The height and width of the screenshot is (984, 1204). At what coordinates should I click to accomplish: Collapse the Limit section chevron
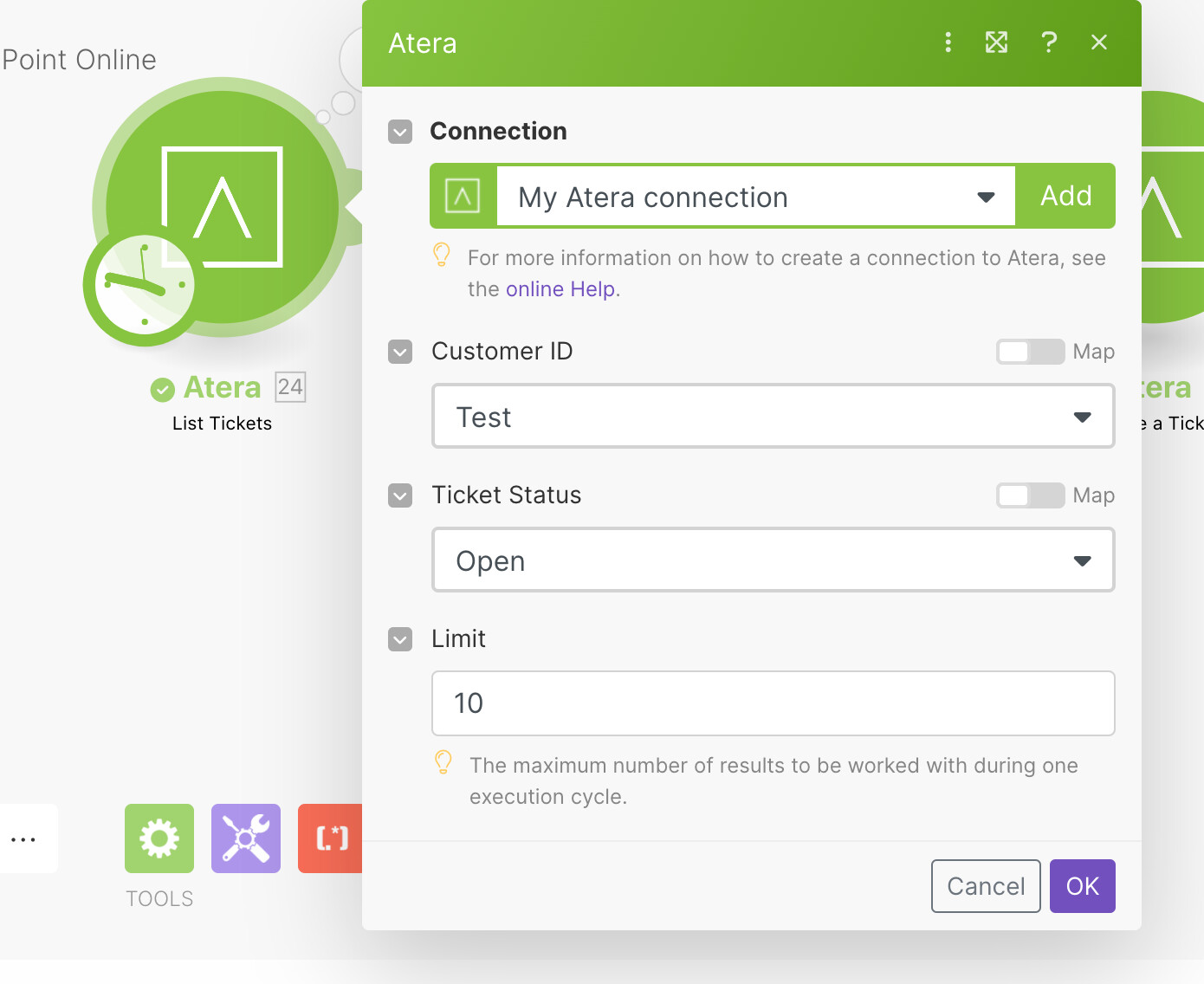coord(400,639)
